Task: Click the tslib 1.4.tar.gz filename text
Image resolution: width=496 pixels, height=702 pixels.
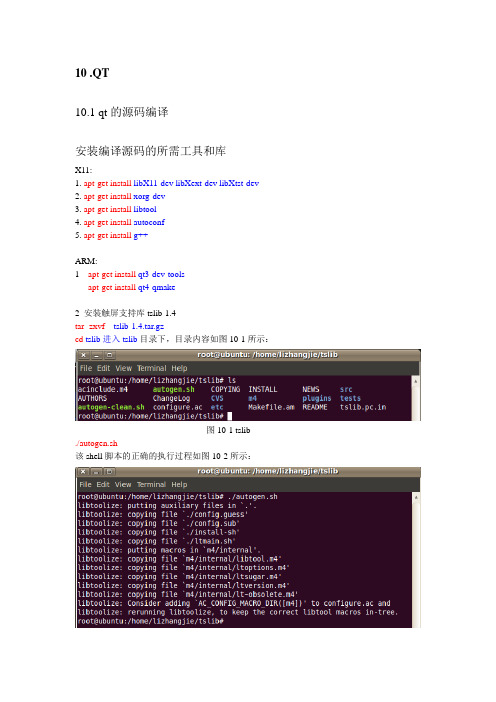Action: point(139,326)
